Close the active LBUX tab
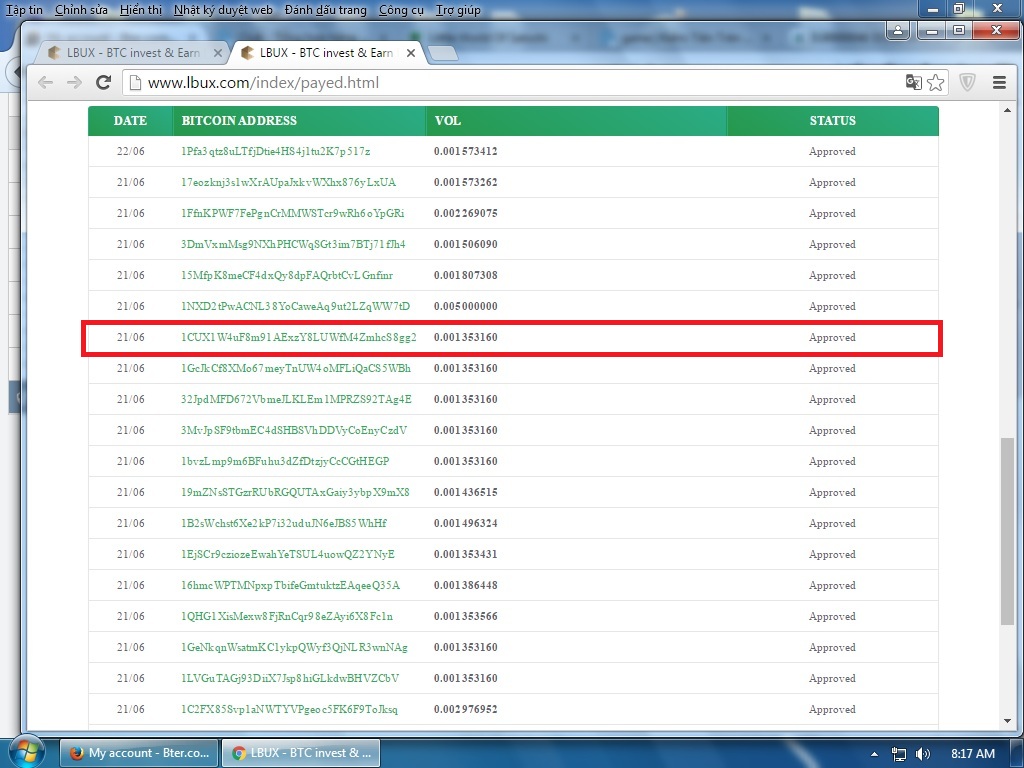This screenshot has height=768, width=1024. pos(411,53)
